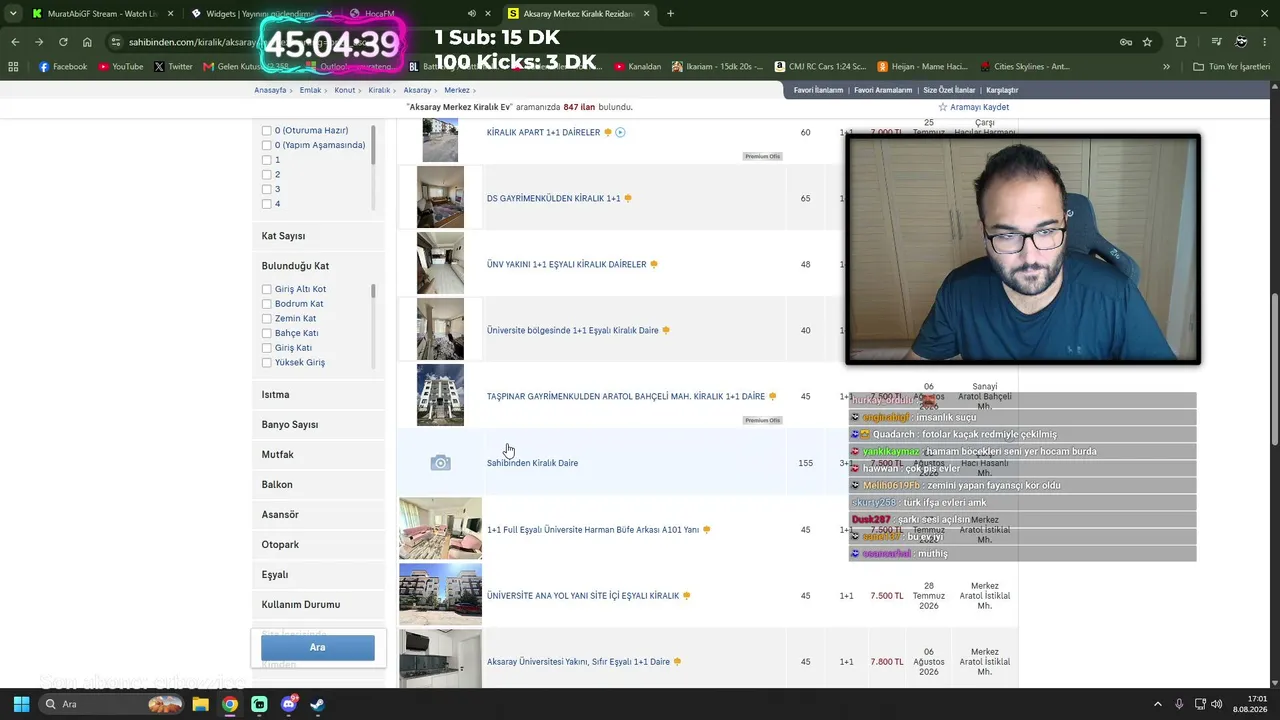Open Discord from the taskbar
Viewport: 1280px width, 720px height.
click(x=288, y=704)
